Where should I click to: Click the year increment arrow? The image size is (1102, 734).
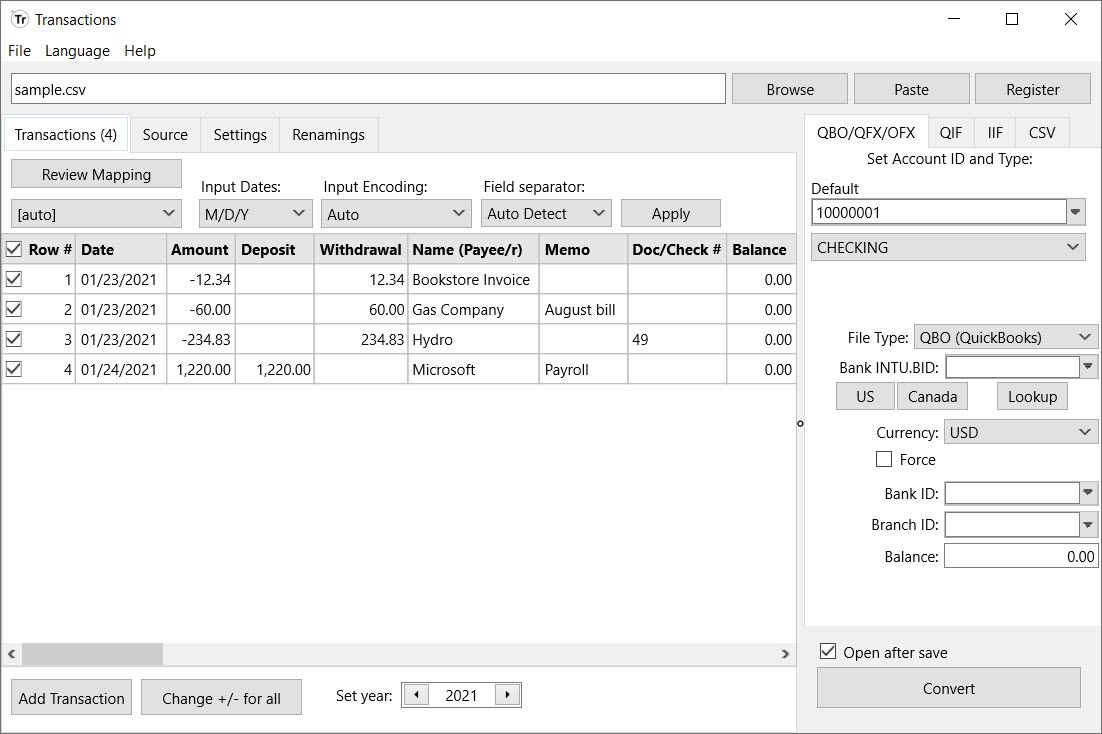(x=508, y=695)
